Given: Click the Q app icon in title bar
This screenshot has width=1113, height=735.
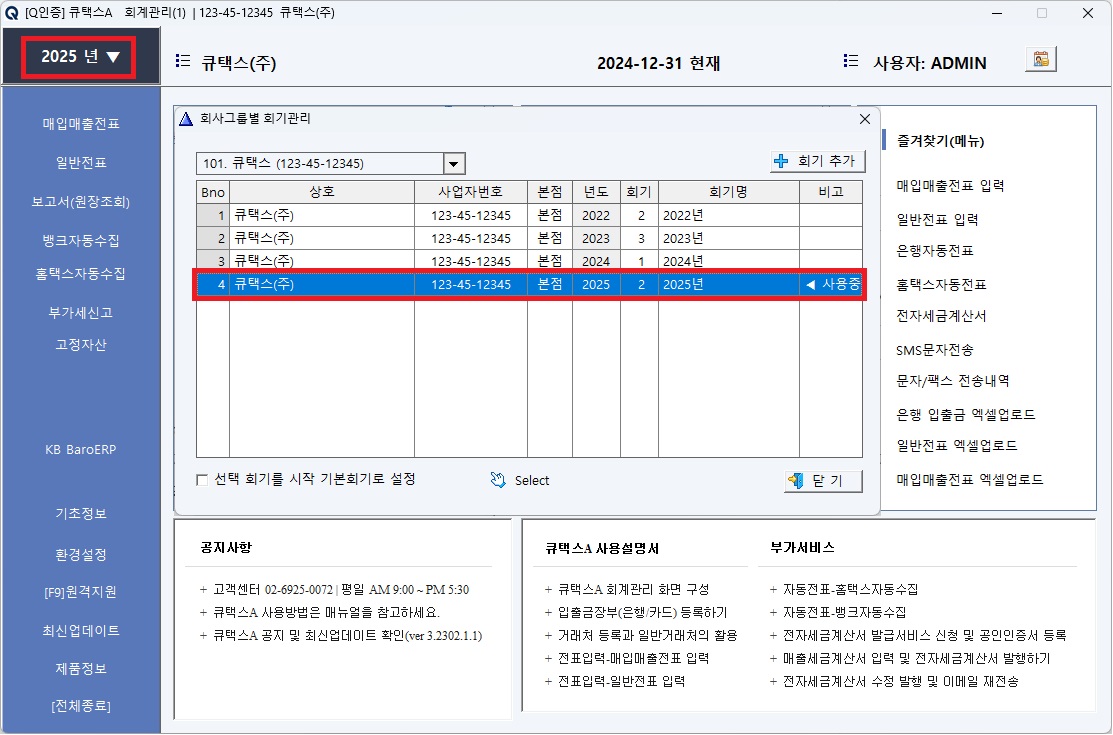Looking at the screenshot, I should tap(11, 13).
